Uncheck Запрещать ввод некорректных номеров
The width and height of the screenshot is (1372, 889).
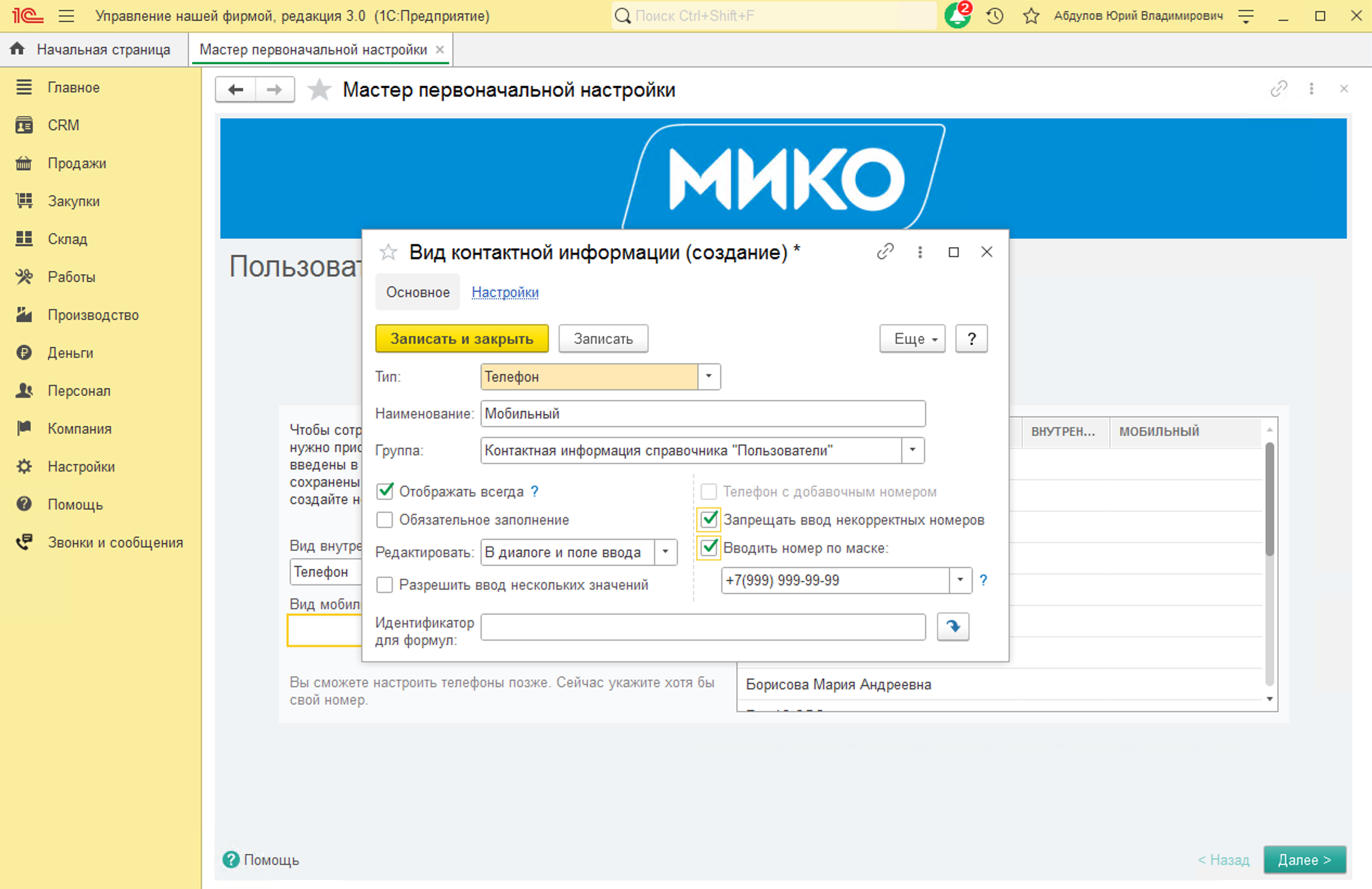coord(710,519)
